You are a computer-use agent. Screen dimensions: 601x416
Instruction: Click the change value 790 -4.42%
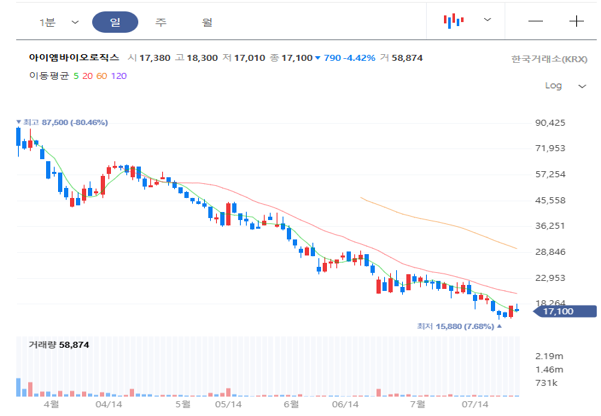tap(349, 58)
